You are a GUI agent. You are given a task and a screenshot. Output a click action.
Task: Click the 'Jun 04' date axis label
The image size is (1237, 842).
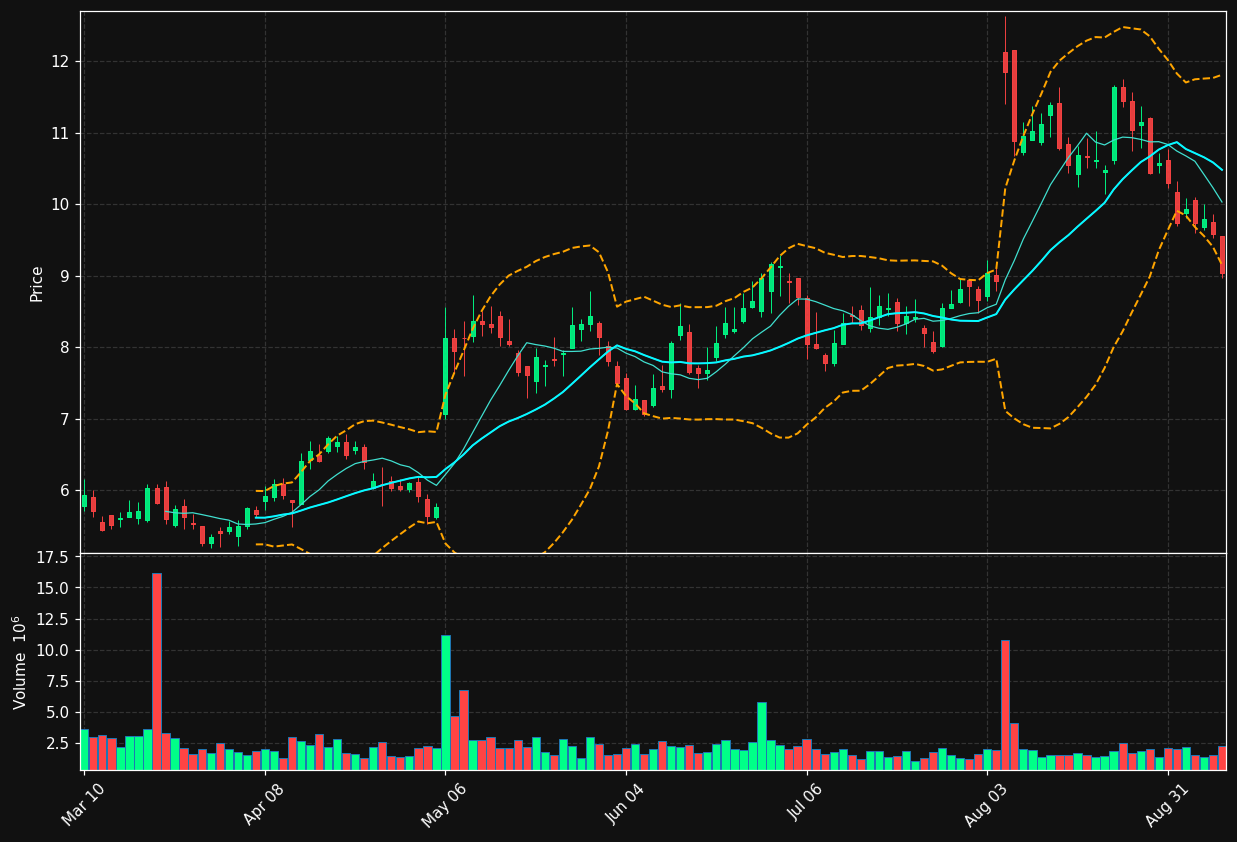pos(627,803)
